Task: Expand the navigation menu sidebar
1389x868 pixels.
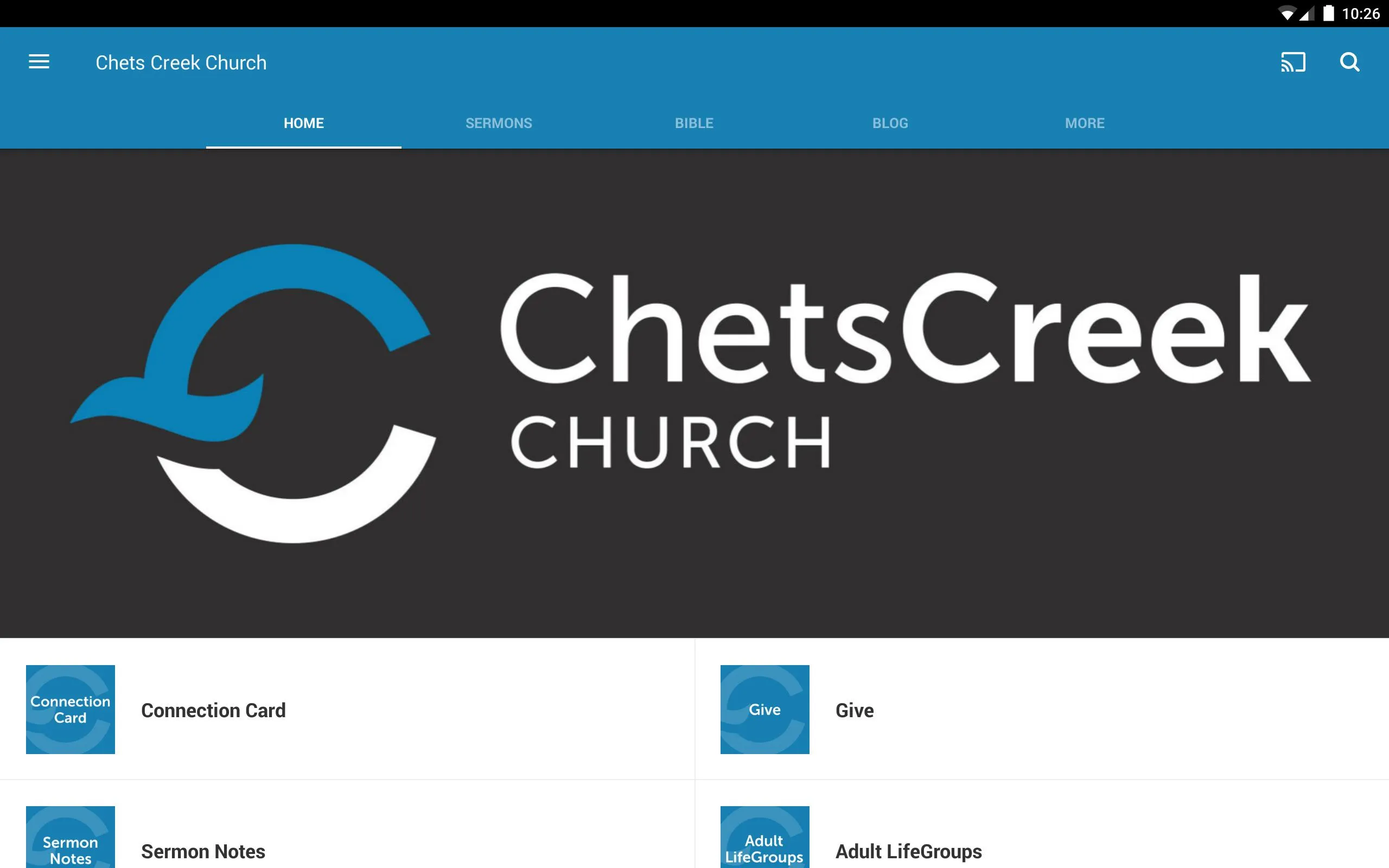Action: pyautogui.click(x=39, y=62)
